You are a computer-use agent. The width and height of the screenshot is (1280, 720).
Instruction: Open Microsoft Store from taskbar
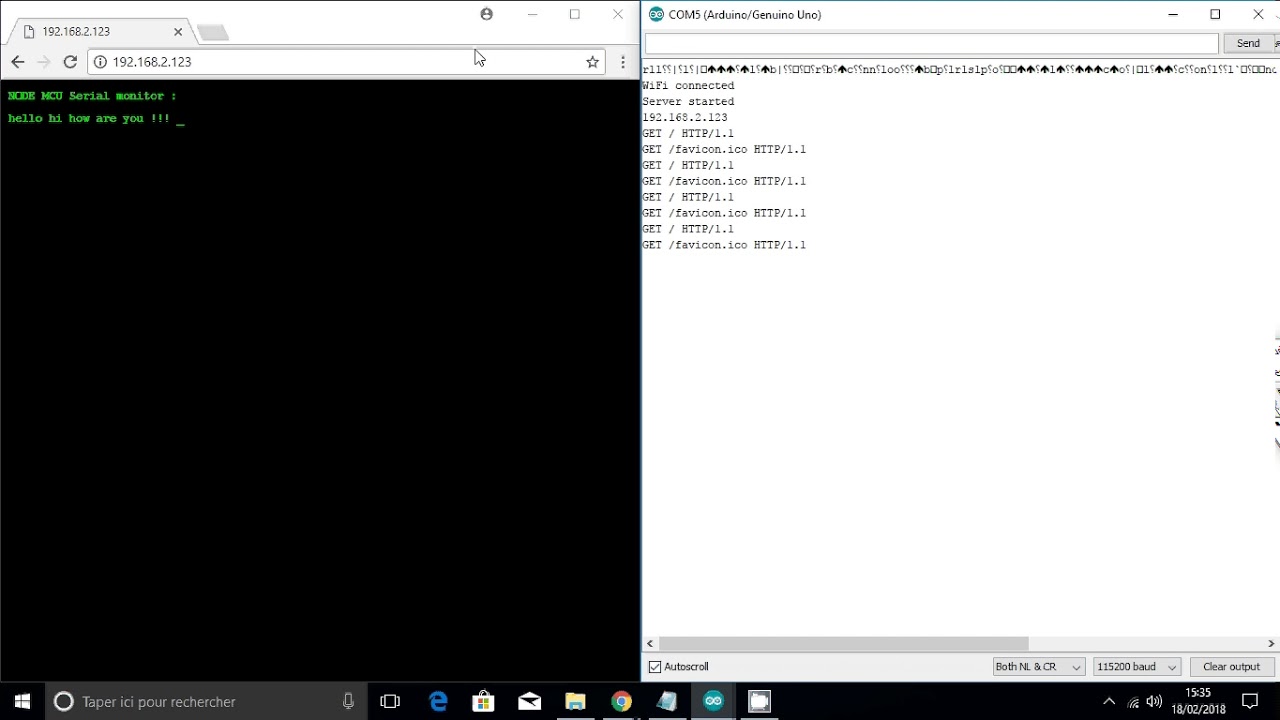pyautogui.click(x=483, y=701)
